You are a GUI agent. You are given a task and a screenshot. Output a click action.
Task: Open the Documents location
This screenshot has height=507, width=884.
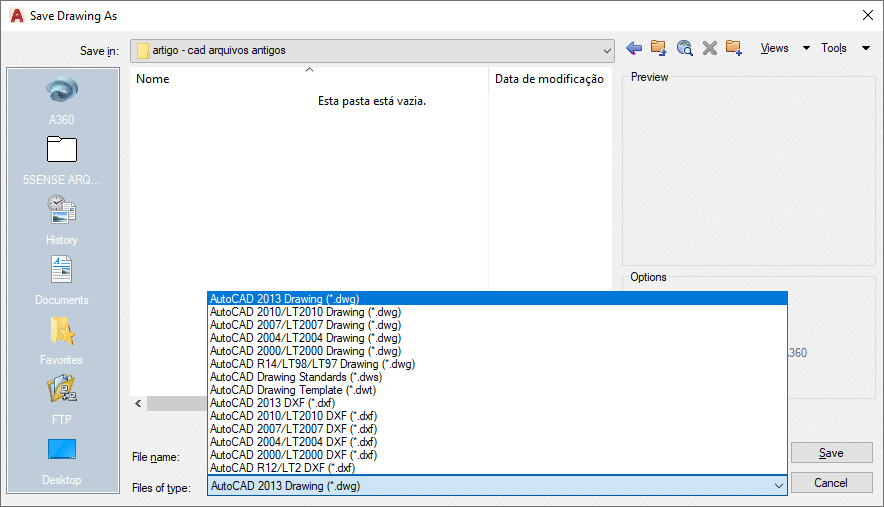pyautogui.click(x=61, y=280)
